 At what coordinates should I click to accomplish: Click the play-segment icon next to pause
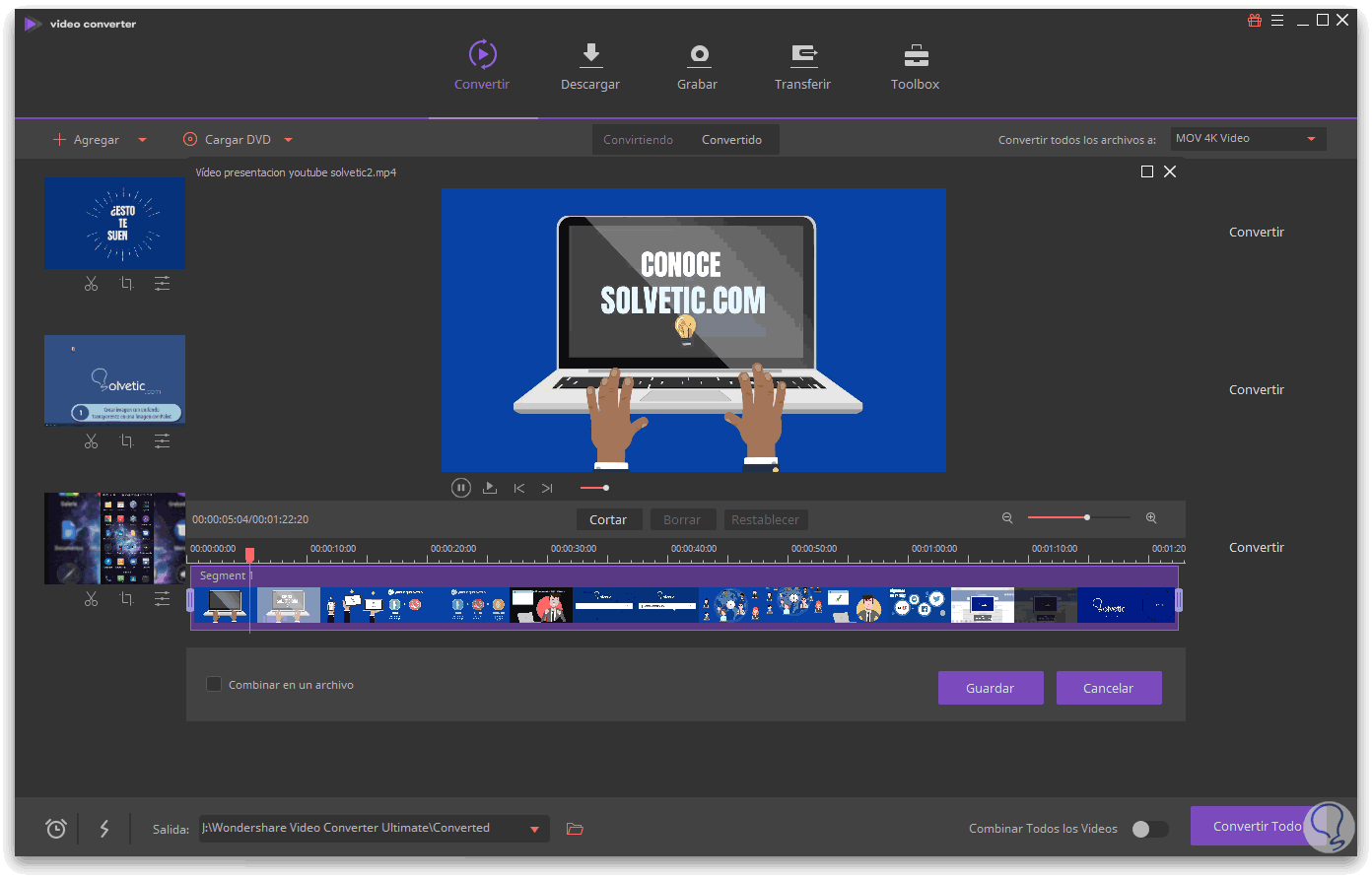490,488
